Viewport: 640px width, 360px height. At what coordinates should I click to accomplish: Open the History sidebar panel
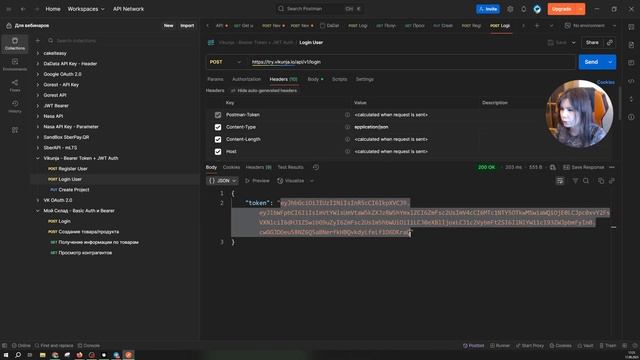tap(15, 107)
